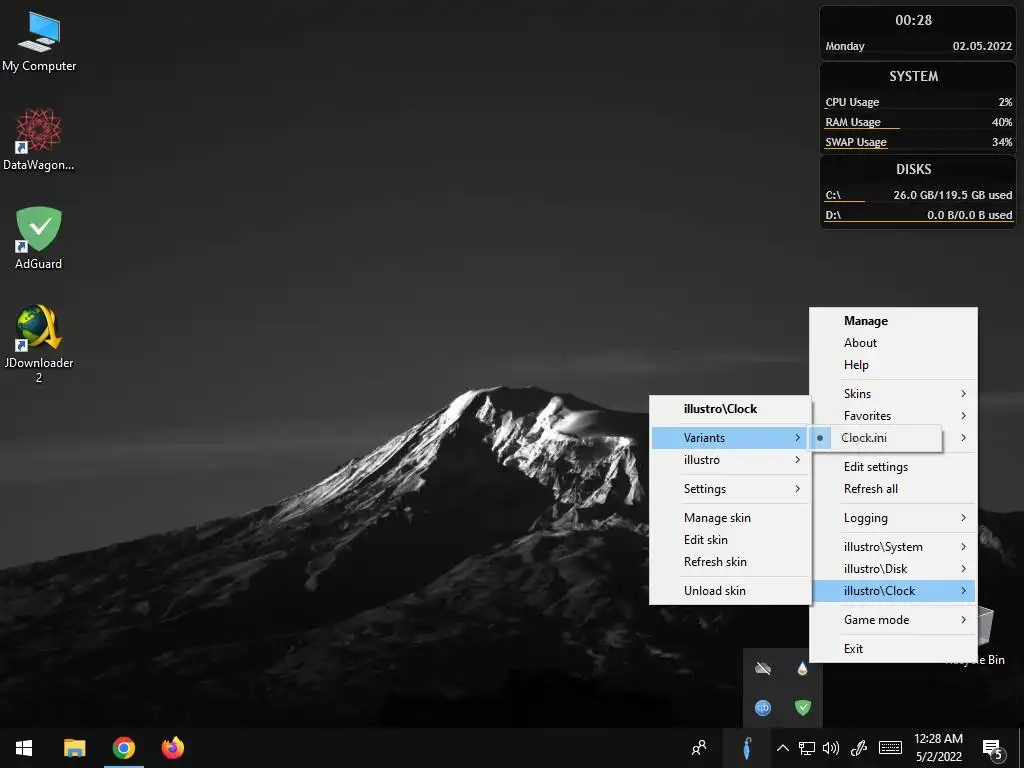
Task: Open the My Computer desktop icon
Action: tap(39, 41)
